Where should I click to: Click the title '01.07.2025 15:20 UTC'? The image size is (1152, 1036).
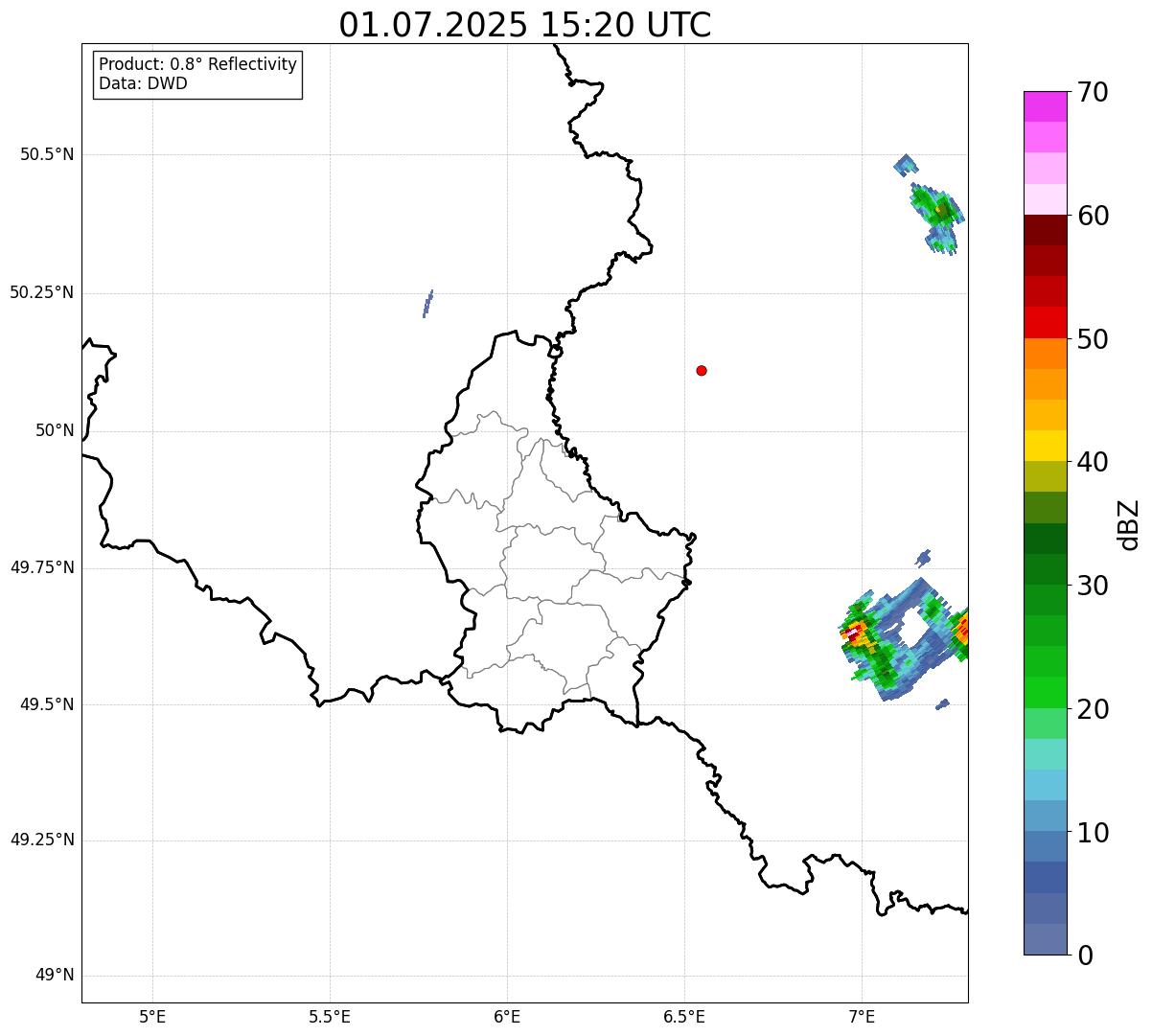[525, 25]
